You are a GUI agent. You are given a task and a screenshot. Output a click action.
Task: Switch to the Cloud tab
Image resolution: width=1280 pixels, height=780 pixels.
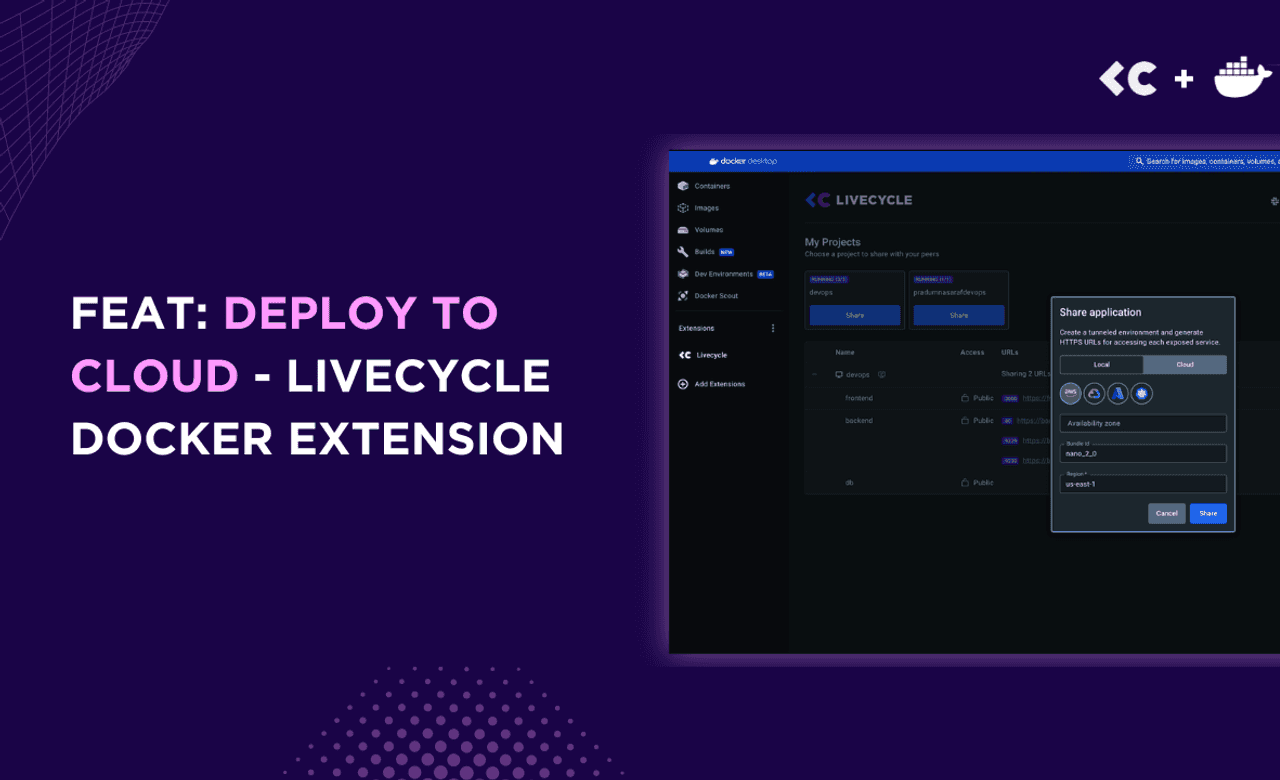pyautogui.click(x=1185, y=365)
